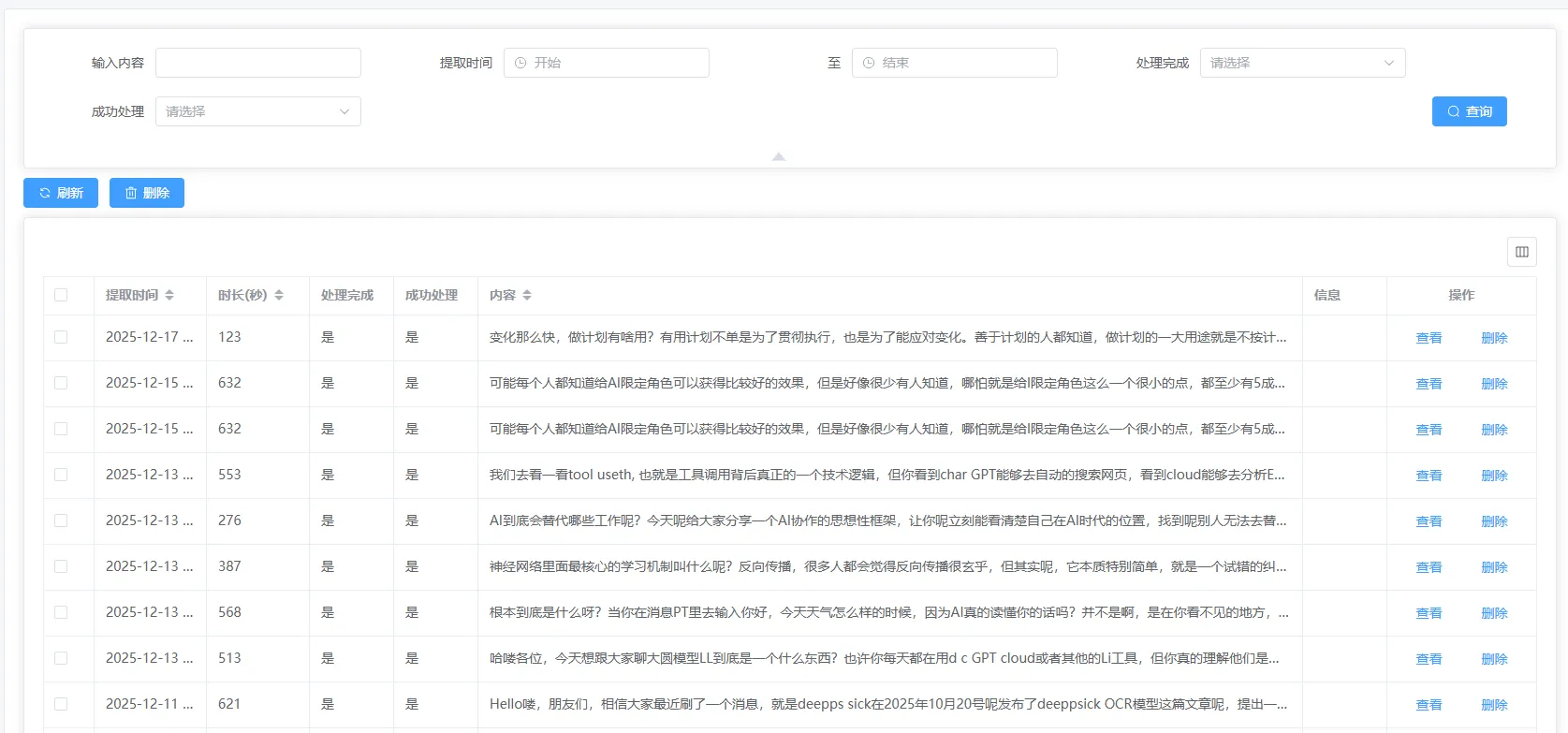Focus the 输入内容 text input field

point(258,63)
